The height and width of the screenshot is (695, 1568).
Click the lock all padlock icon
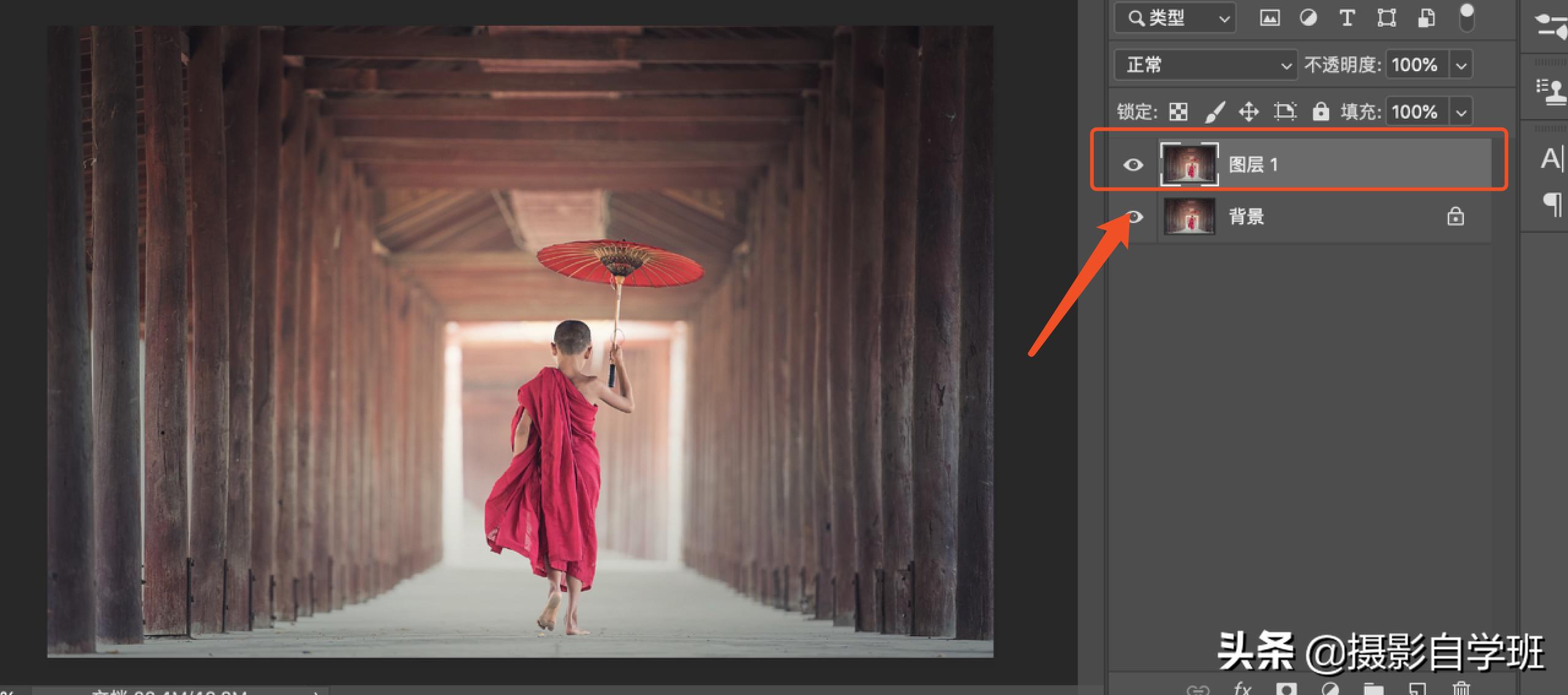click(x=1321, y=112)
